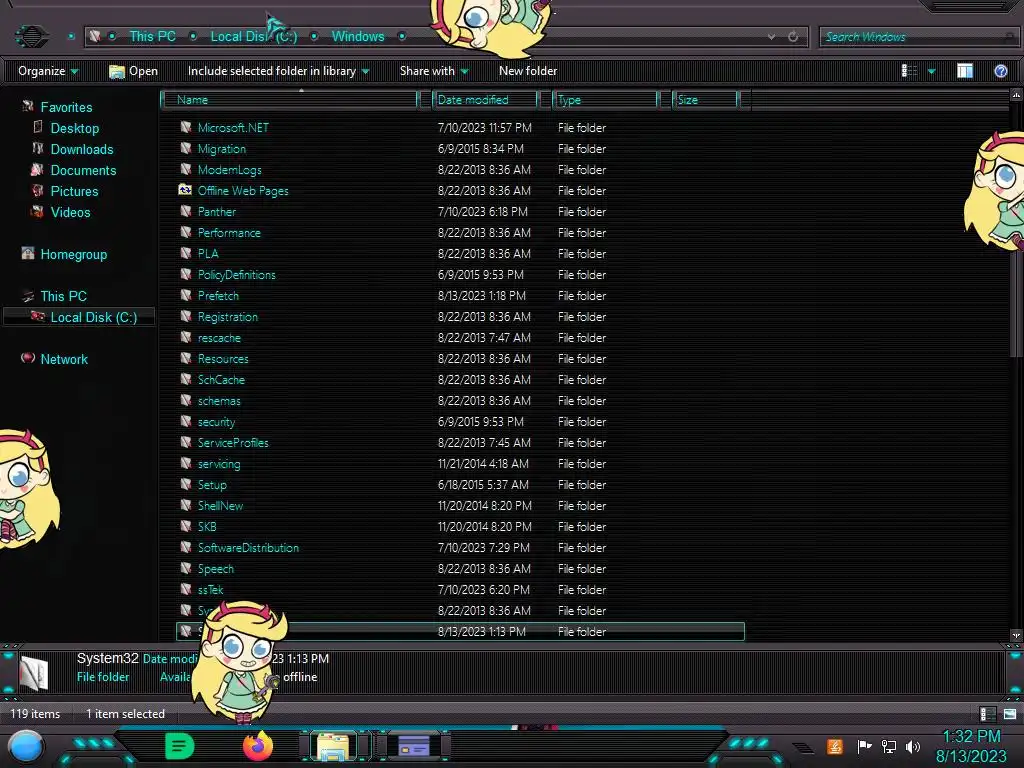Viewport: 1024px width, 768px height.
Task: Click the Homegroup icon in sidebar
Action: tap(28, 253)
